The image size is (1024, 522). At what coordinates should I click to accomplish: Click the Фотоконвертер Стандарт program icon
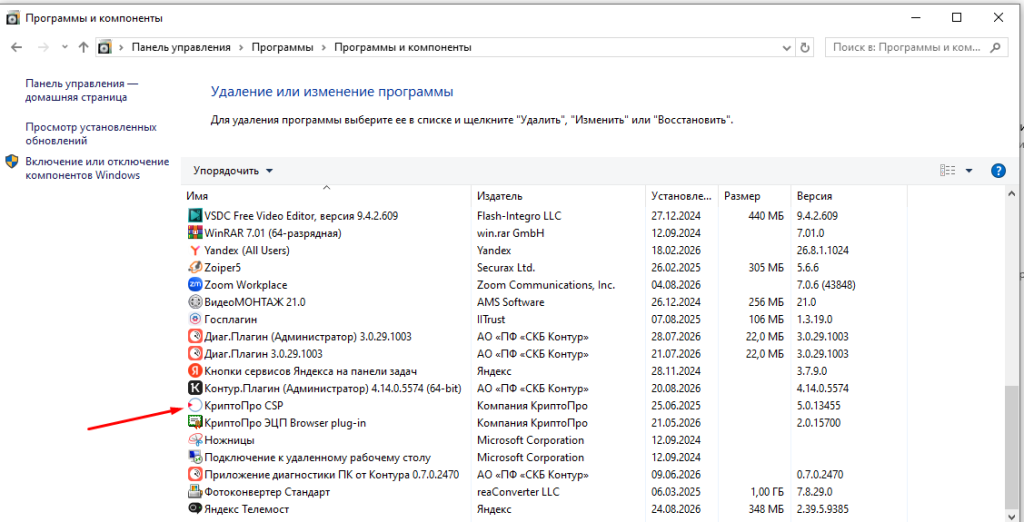point(194,491)
